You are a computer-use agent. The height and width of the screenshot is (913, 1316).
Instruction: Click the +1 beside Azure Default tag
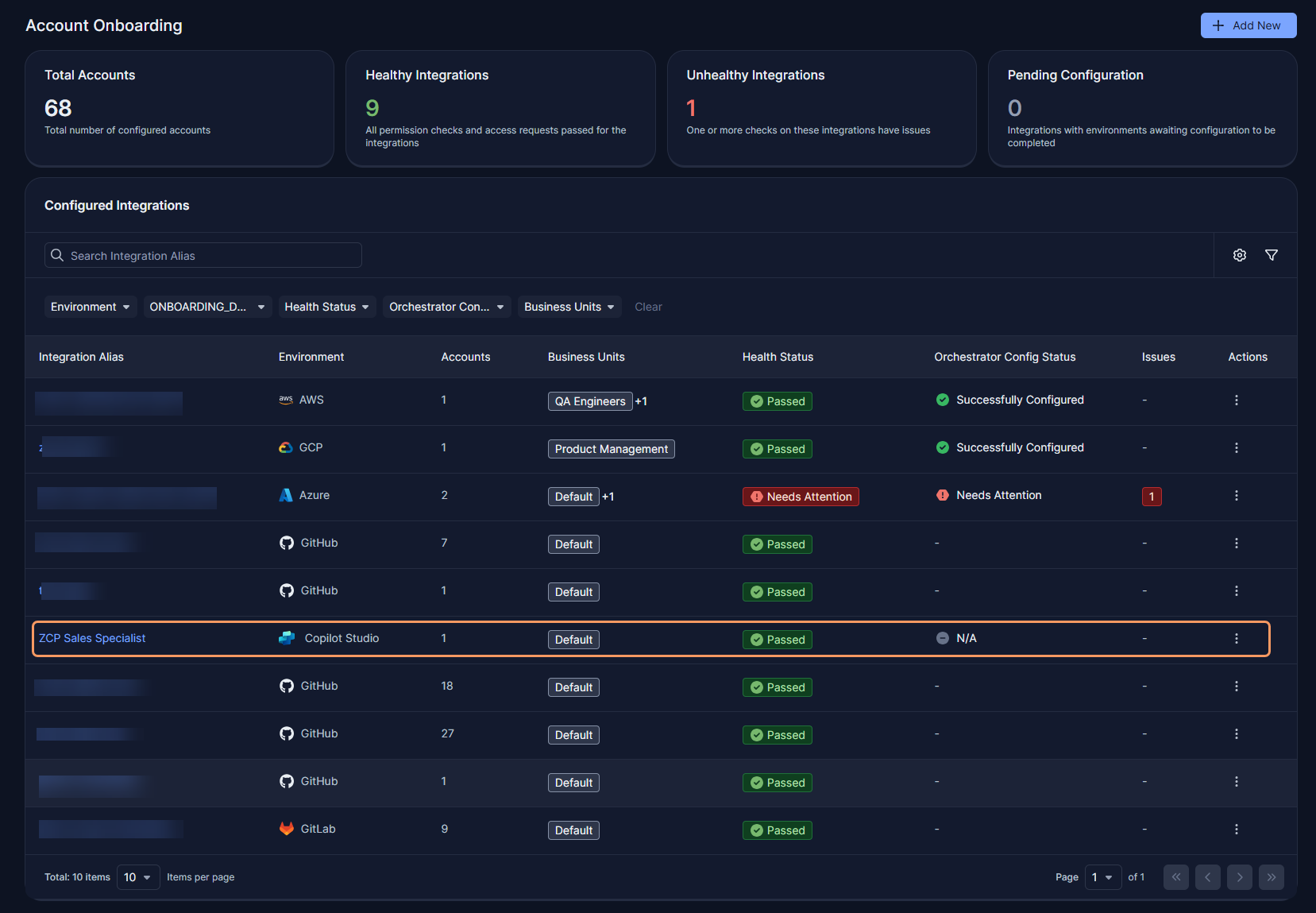pos(608,497)
